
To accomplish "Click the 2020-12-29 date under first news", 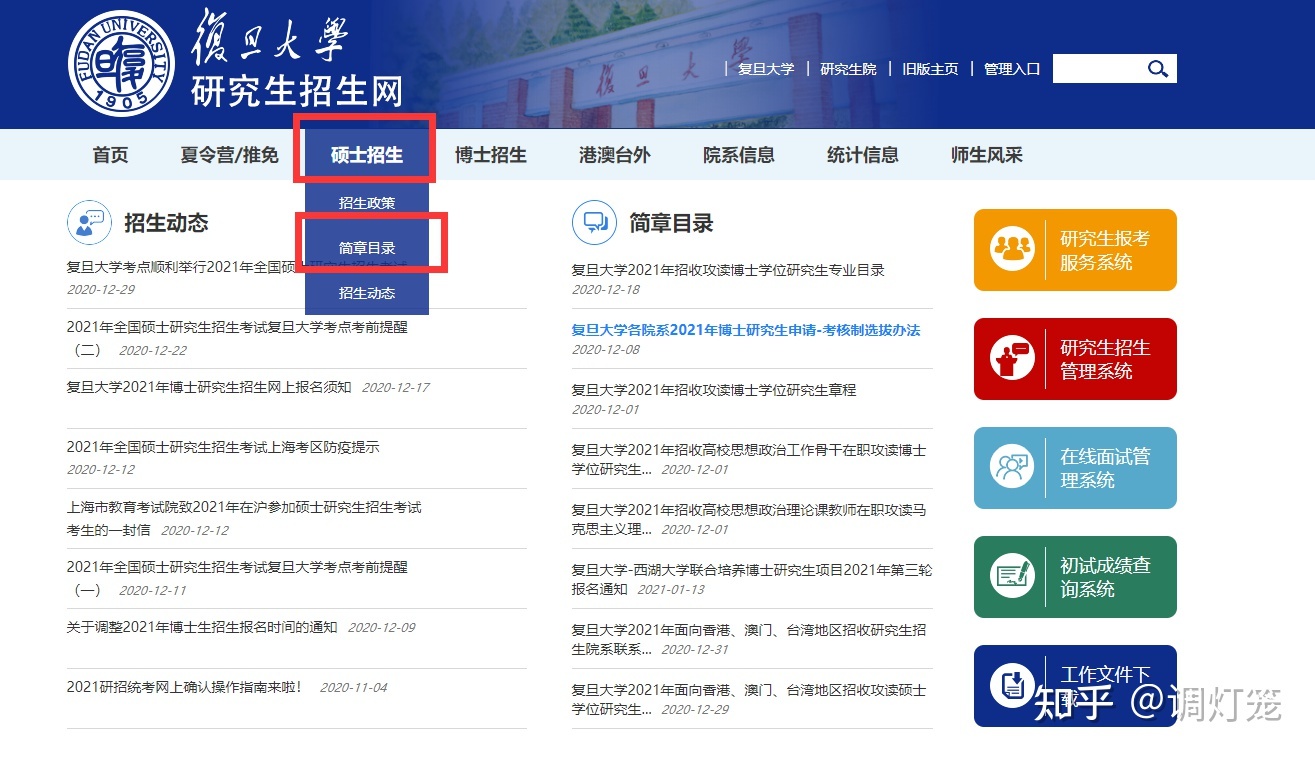I will pyautogui.click(x=101, y=289).
